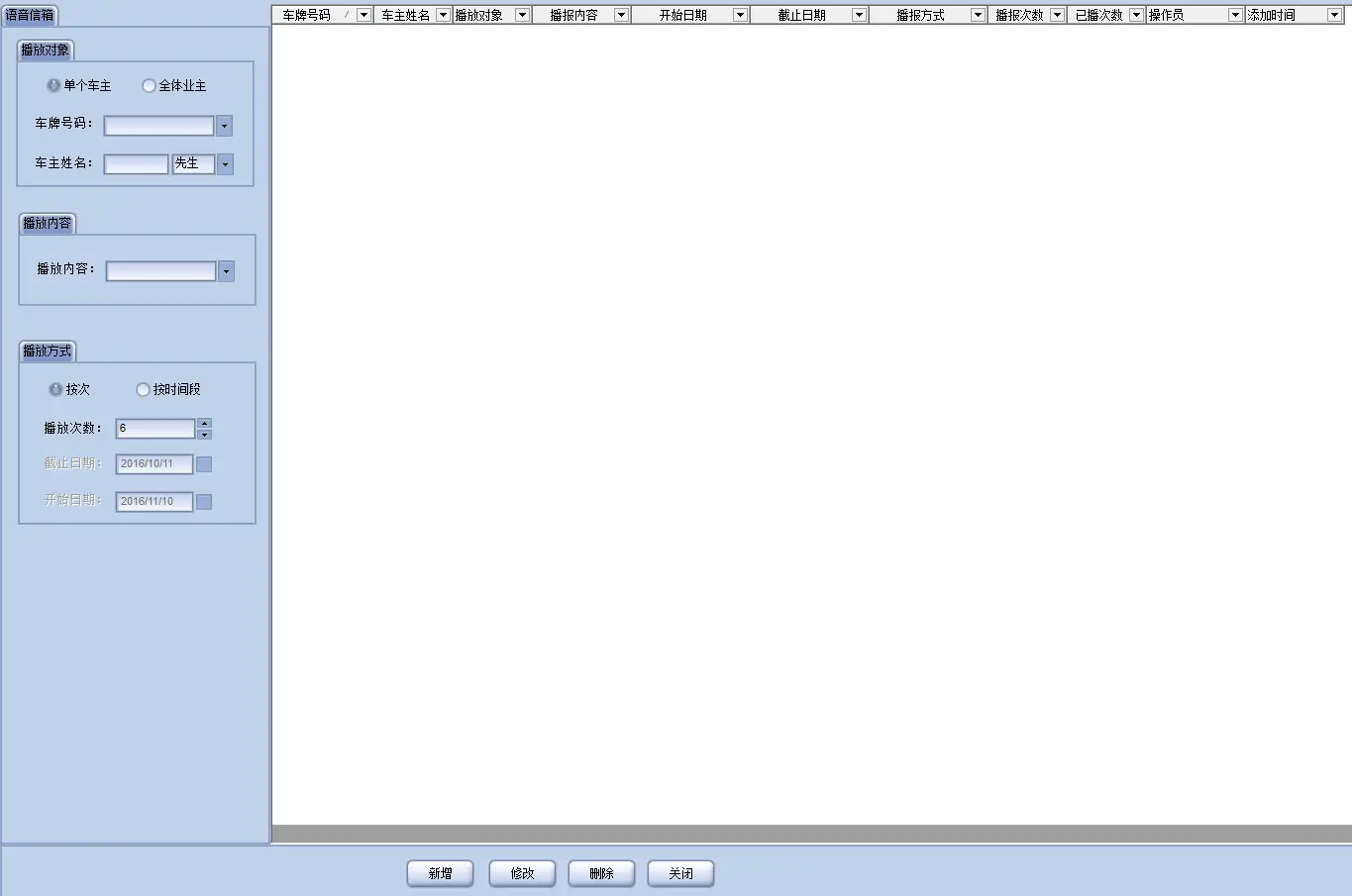1352x896 pixels.
Task: Open the 先生 title dropdown
Action: tap(225, 164)
